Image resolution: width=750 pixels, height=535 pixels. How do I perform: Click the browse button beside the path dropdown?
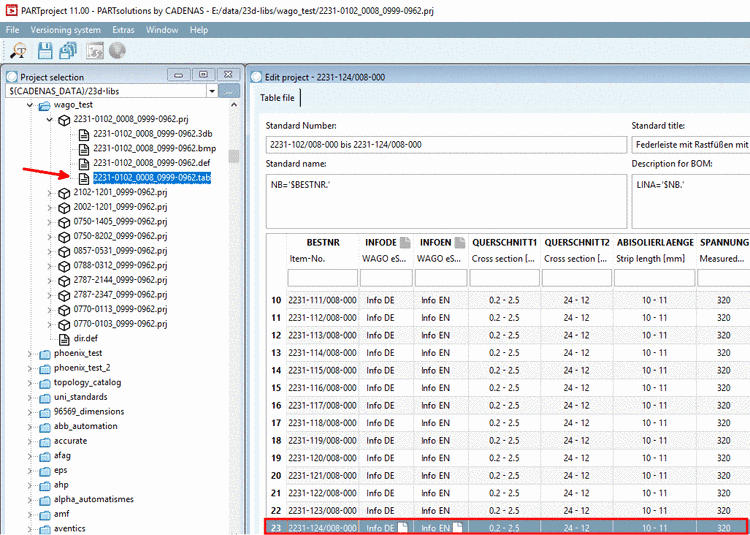coord(230,91)
